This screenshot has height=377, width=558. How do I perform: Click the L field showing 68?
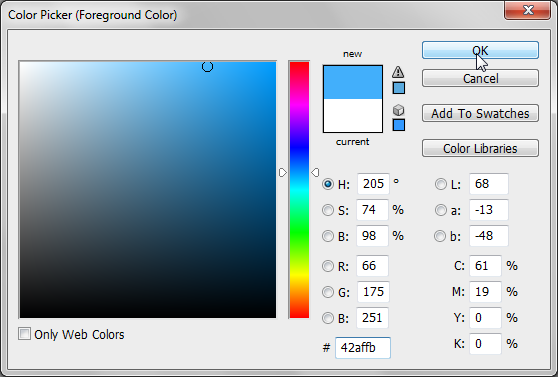click(489, 184)
